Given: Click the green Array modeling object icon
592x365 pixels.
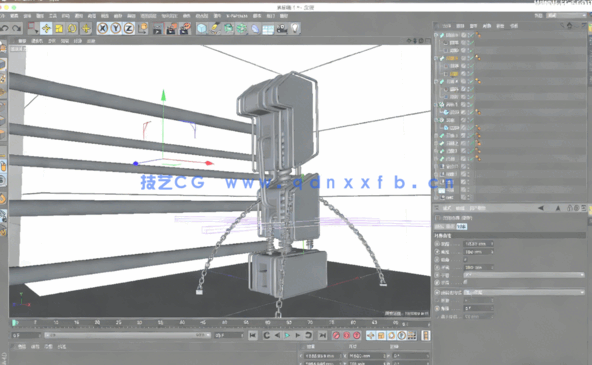Looking at the screenshot, I should click(242, 29).
